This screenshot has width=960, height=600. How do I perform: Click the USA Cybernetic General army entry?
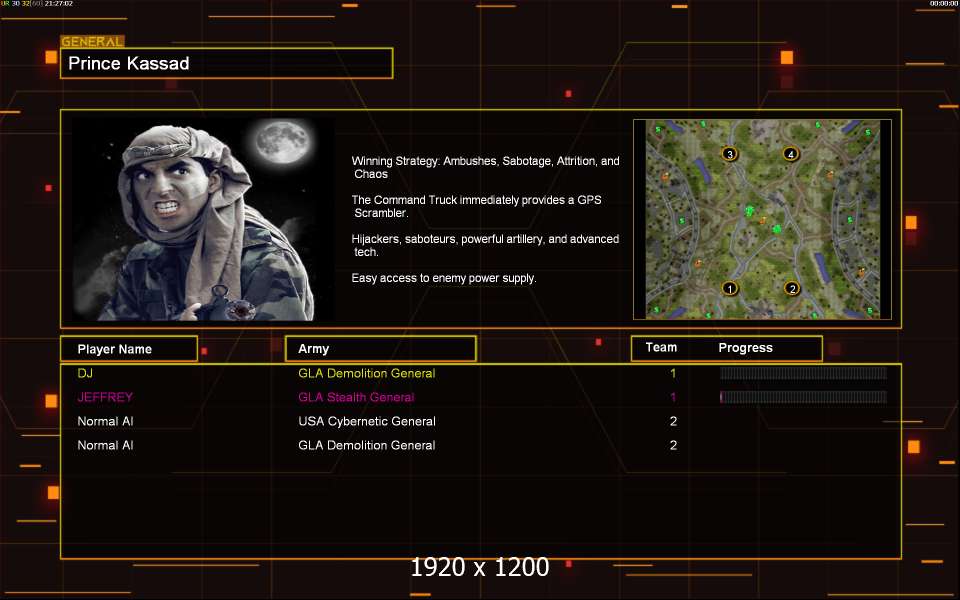pos(366,421)
